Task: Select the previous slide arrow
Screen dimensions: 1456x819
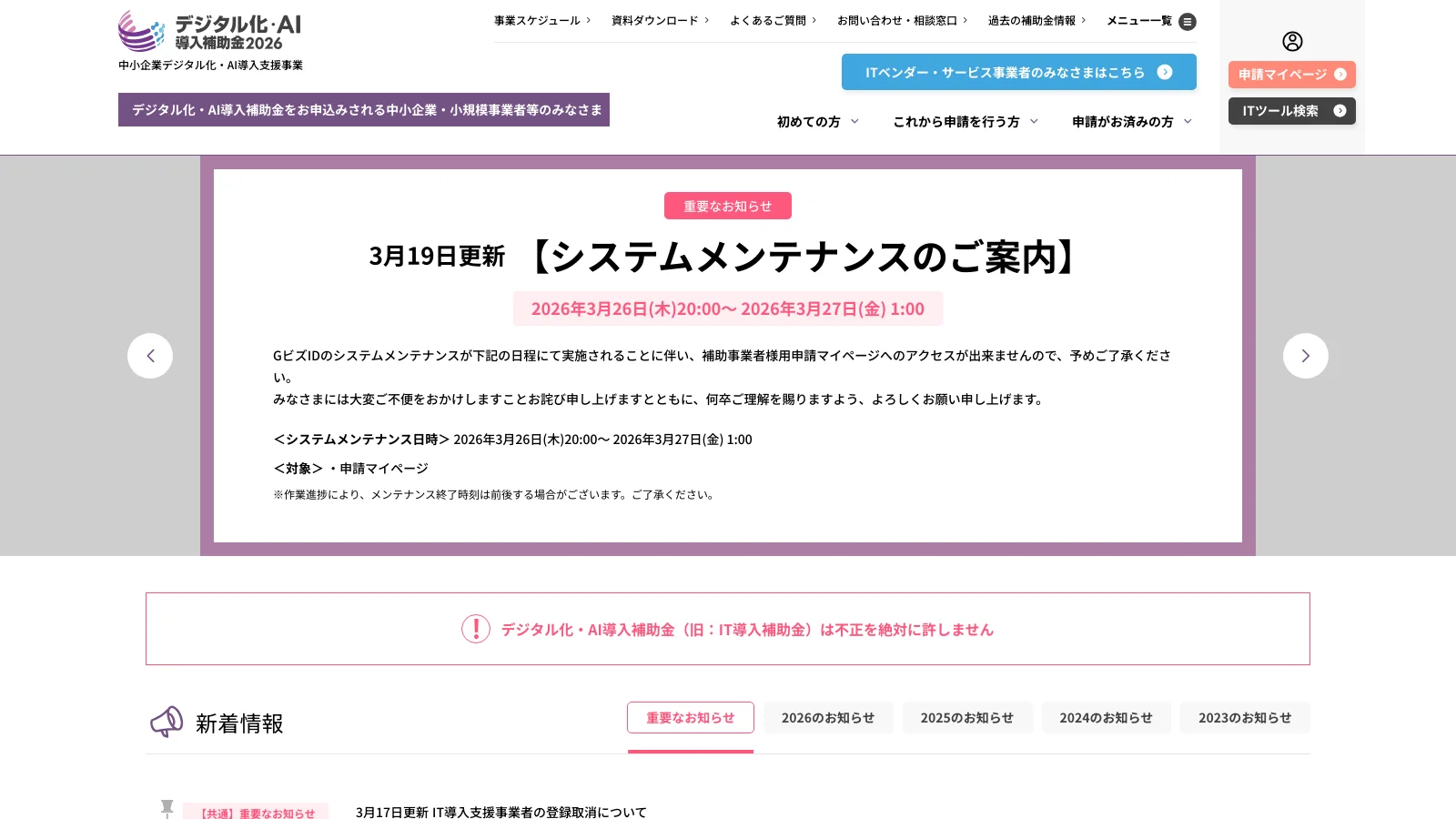Action: click(x=150, y=356)
